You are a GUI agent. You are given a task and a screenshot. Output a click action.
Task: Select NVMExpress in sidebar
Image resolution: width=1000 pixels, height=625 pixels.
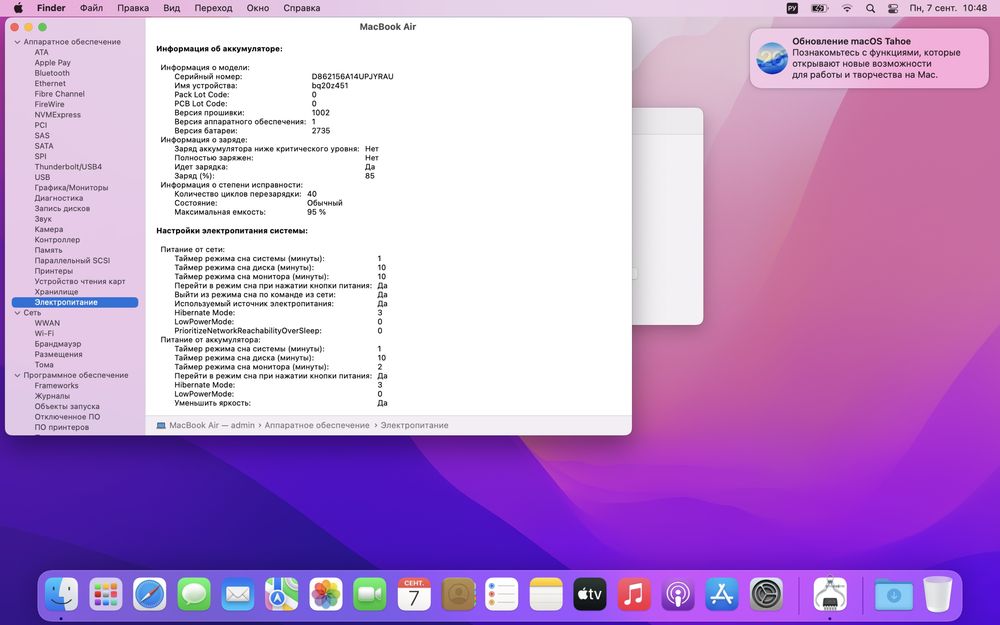pyautogui.click(x=57, y=115)
